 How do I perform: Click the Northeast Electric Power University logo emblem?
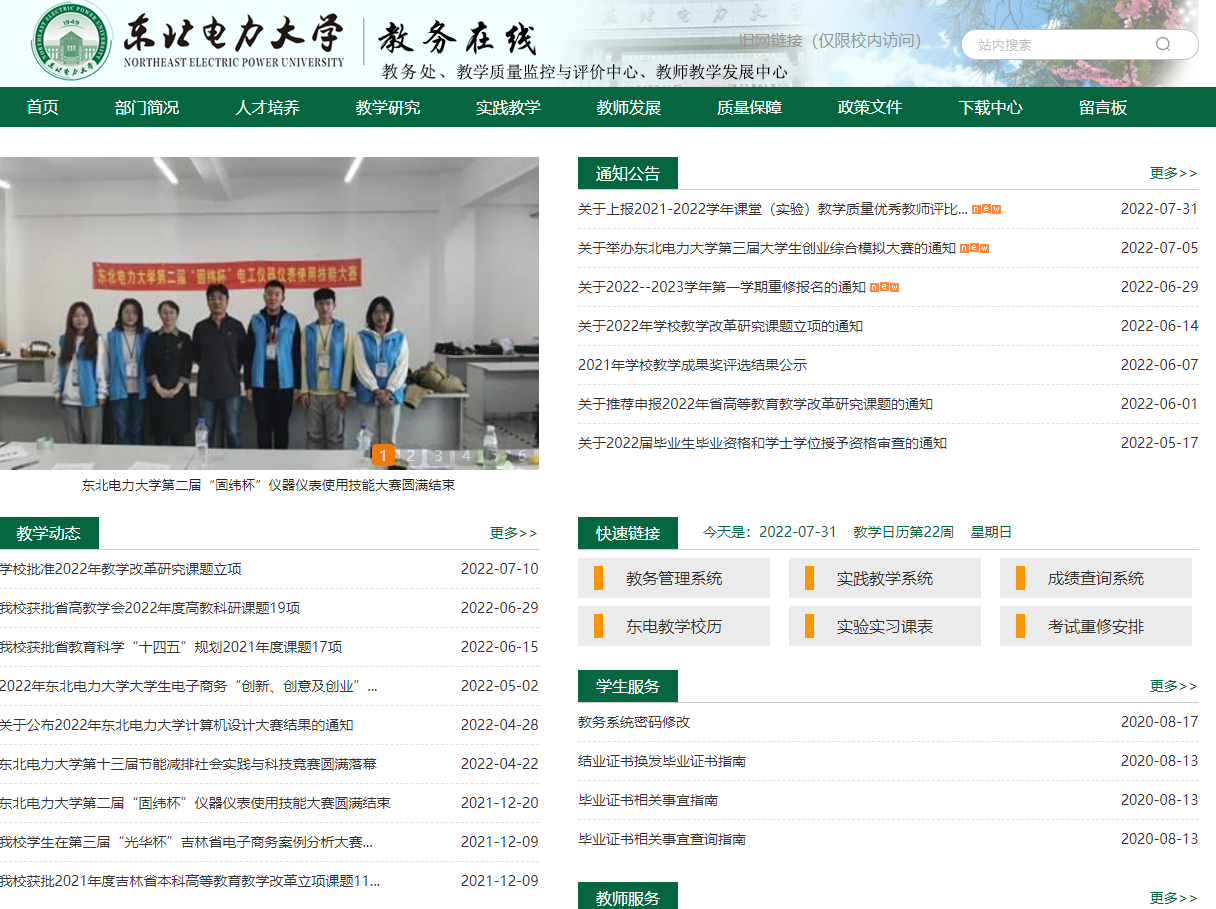pyautogui.click(x=69, y=43)
